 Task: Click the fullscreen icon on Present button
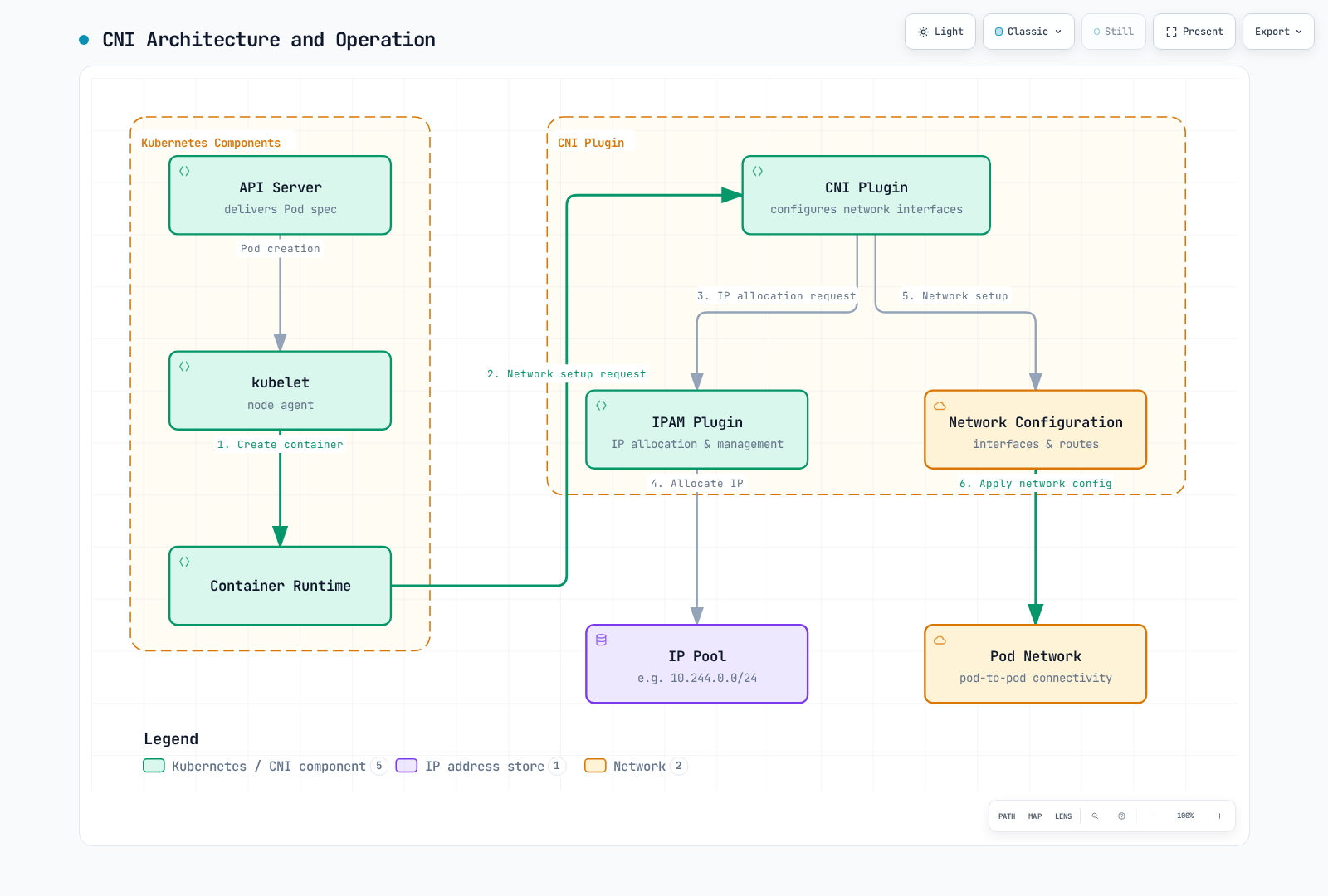(x=1171, y=32)
